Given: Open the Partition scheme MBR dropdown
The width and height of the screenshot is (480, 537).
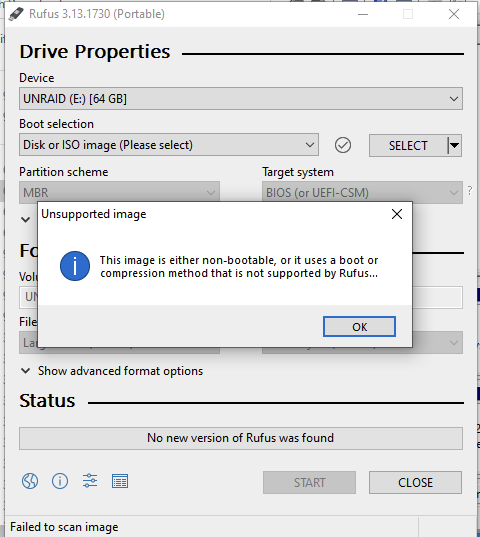Looking at the screenshot, I should pyautogui.click(x=119, y=192).
